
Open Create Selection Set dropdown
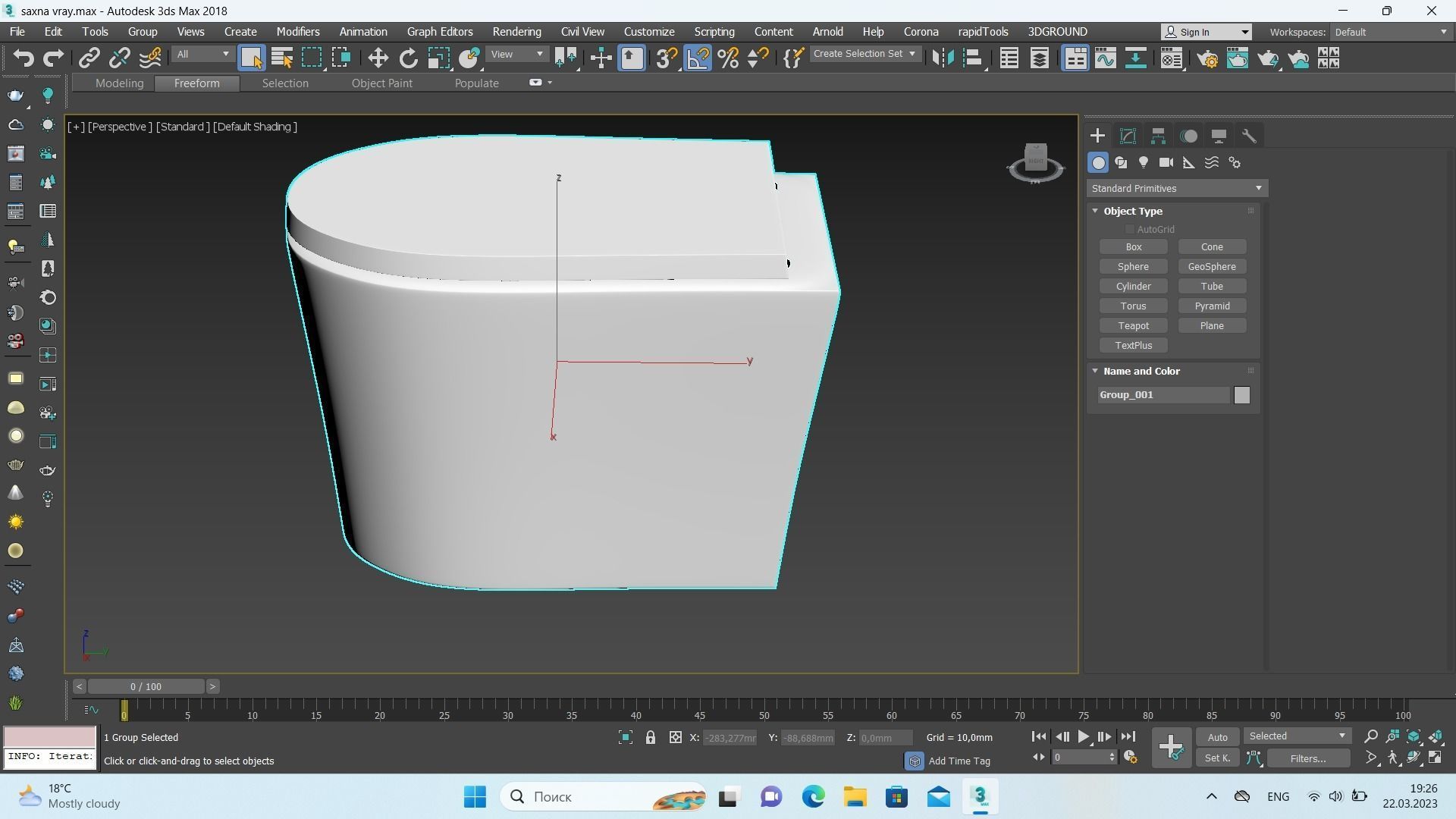[864, 54]
